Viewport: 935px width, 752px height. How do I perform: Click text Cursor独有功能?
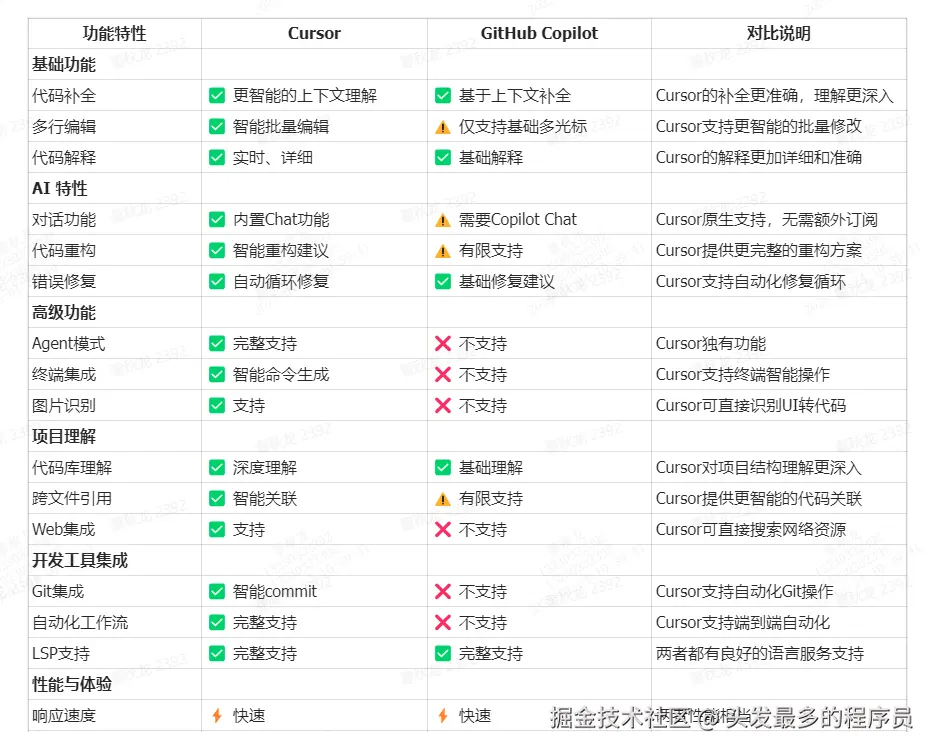(711, 343)
